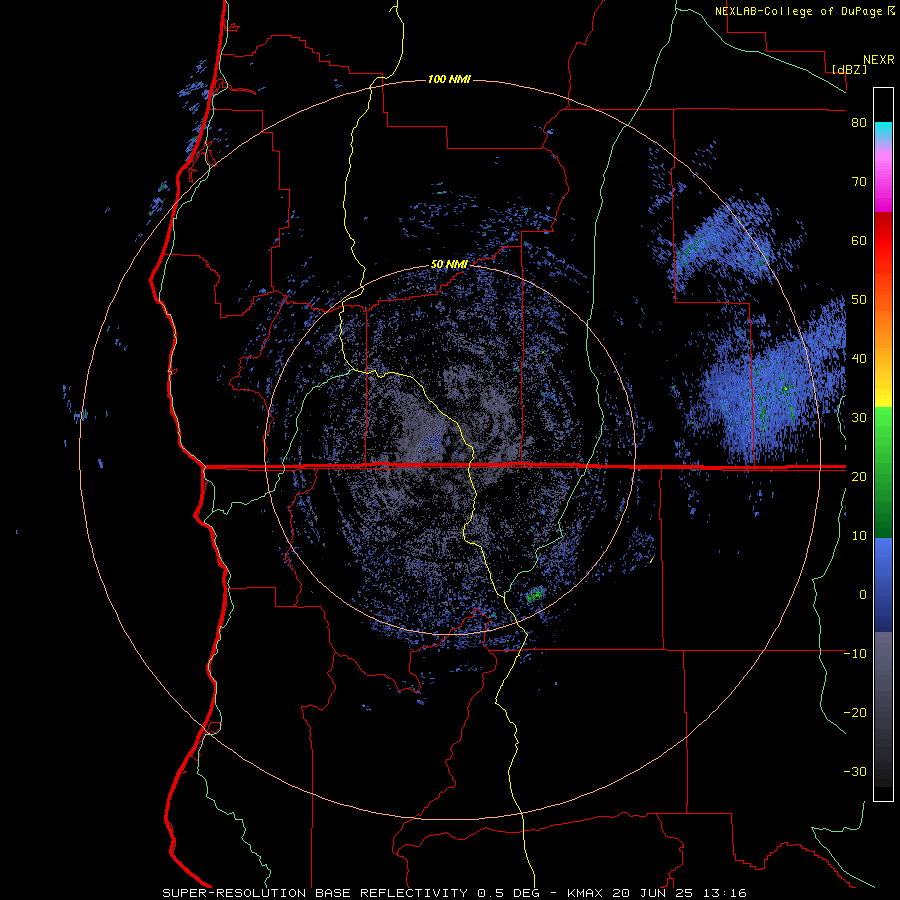Click the -30 value on dBZ scale
Image resolution: width=900 pixels, height=900 pixels.
coord(855,772)
